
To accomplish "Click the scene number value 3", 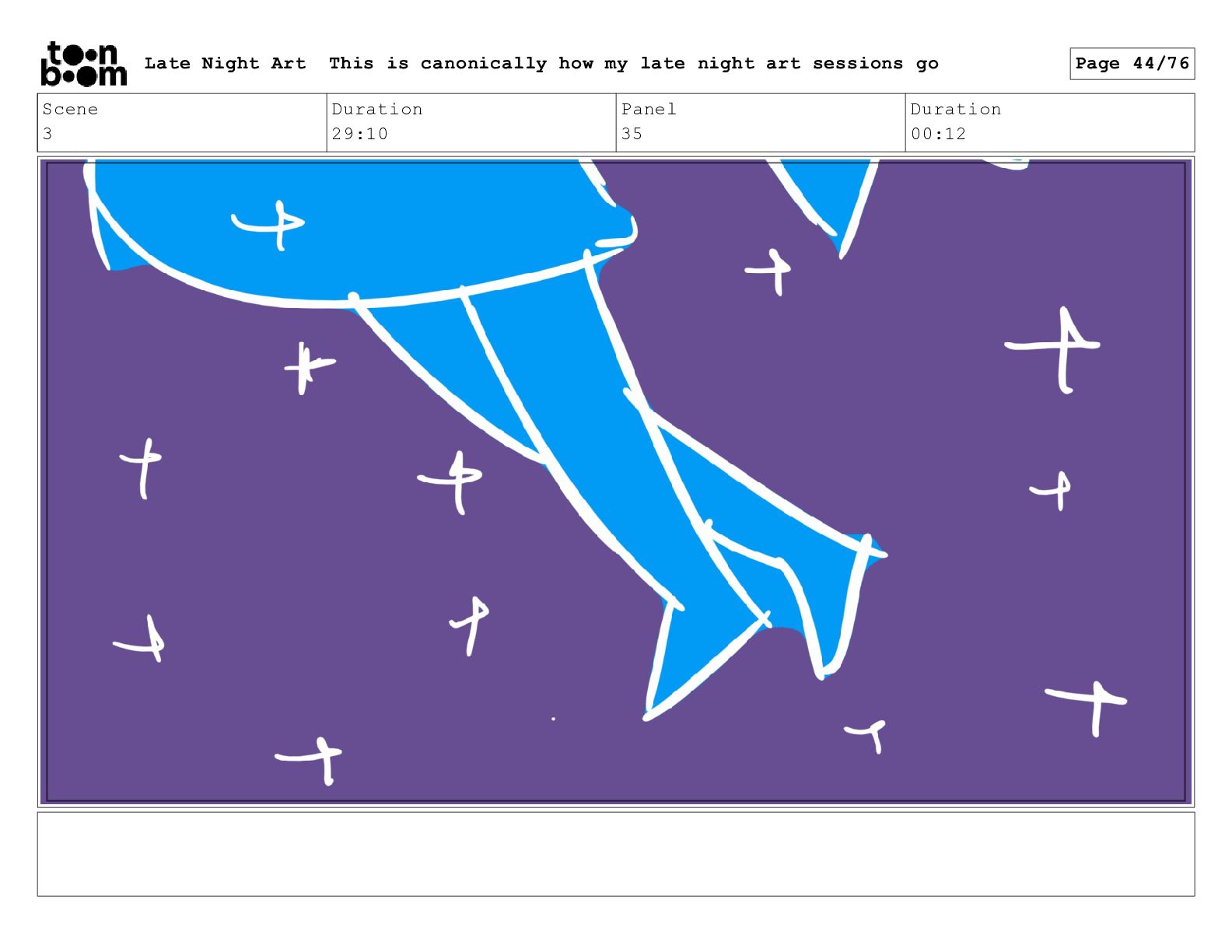I will point(47,134).
